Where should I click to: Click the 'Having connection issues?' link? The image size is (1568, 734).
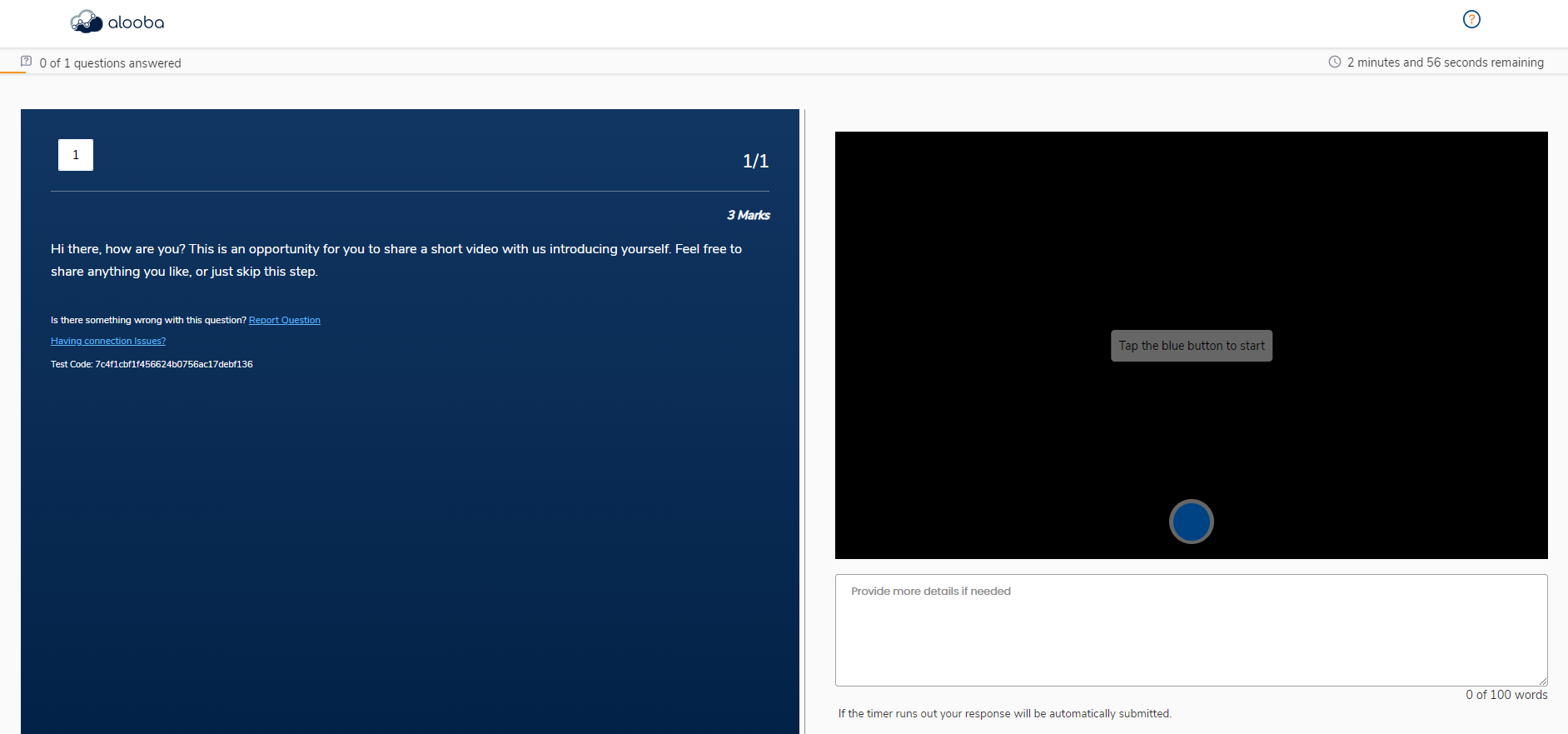pos(108,341)
